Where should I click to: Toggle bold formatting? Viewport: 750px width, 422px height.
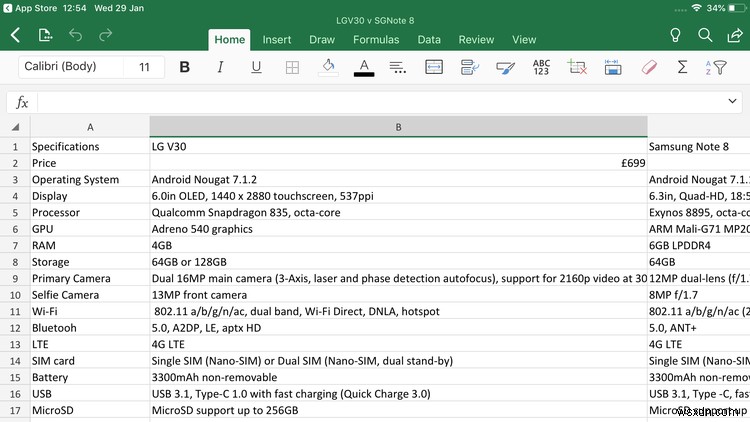[185, 67]
